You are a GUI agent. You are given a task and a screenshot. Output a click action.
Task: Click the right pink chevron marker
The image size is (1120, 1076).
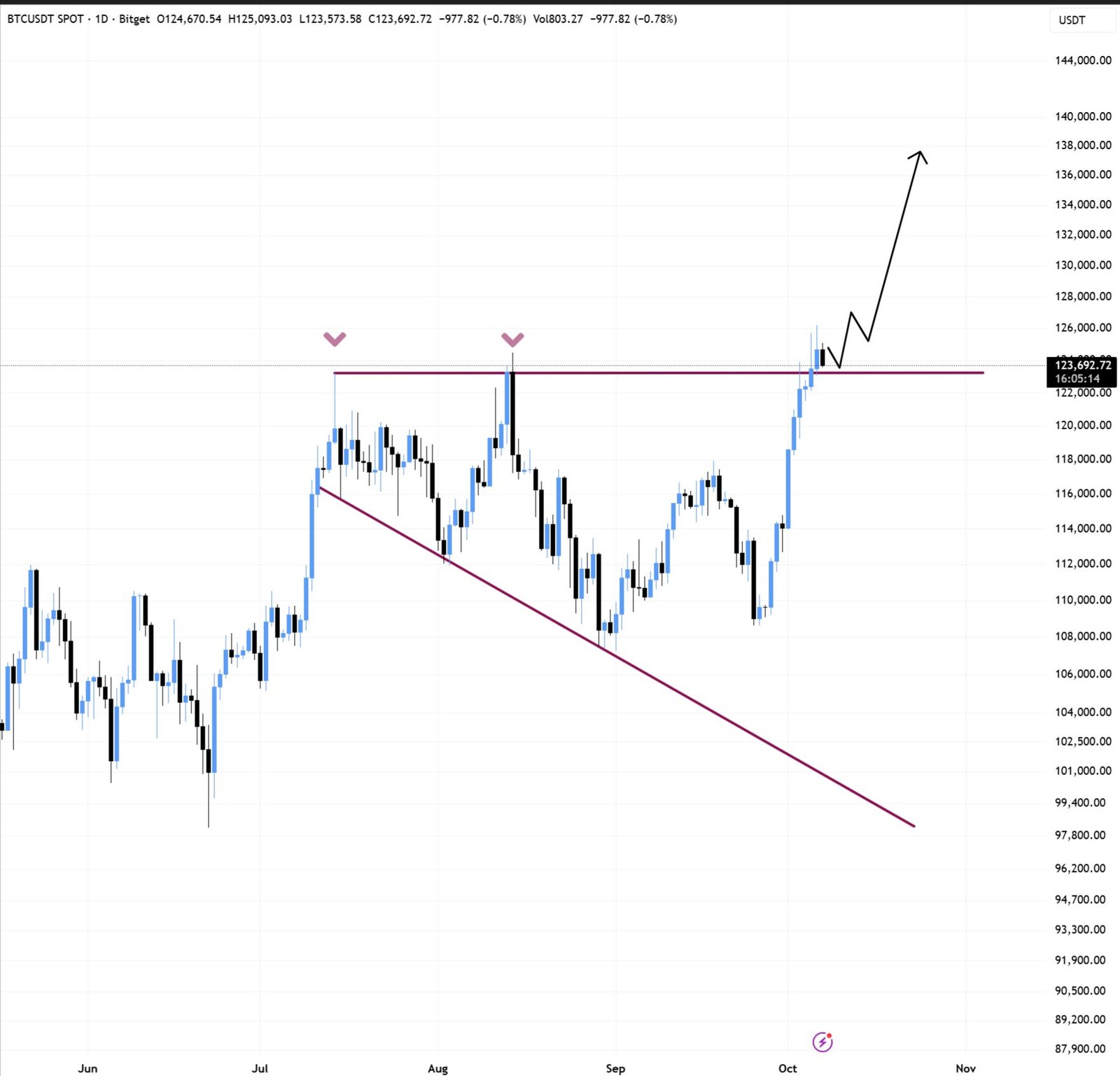[512, 340]
